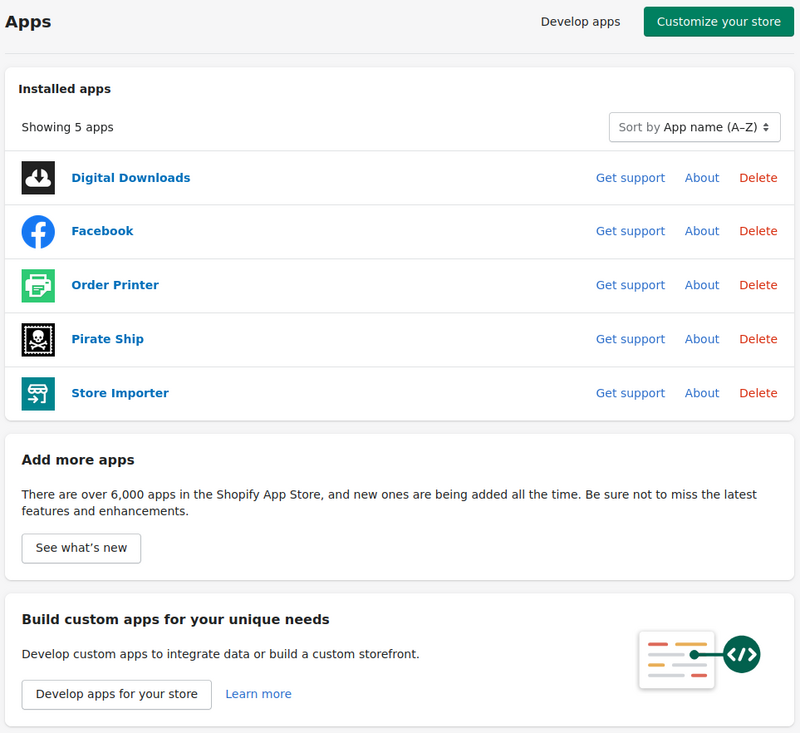View About for Digital Downloads
The image size is (800, 733).
click(702, 178)
